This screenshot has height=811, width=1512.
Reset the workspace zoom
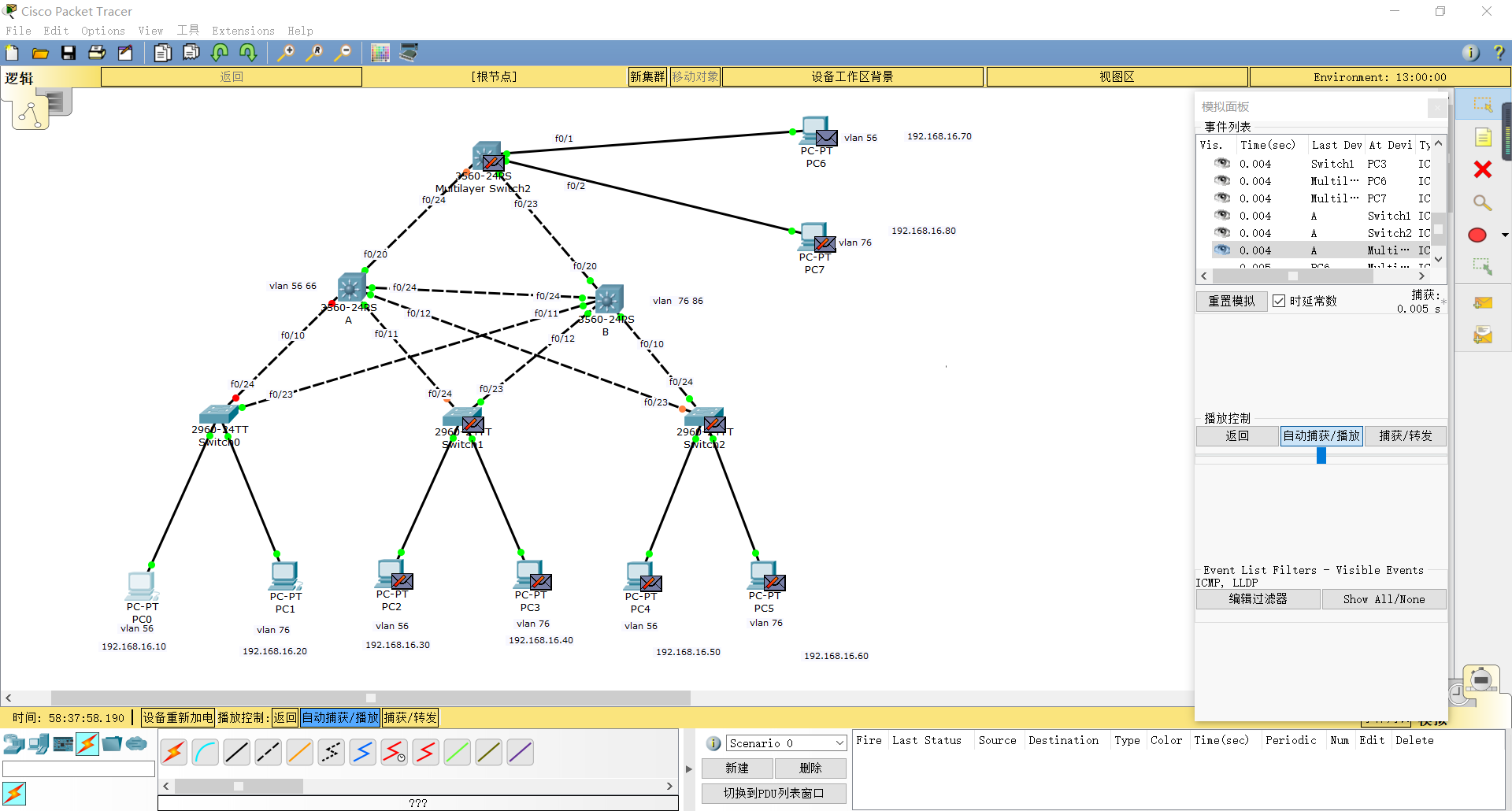tap(314, 53)
